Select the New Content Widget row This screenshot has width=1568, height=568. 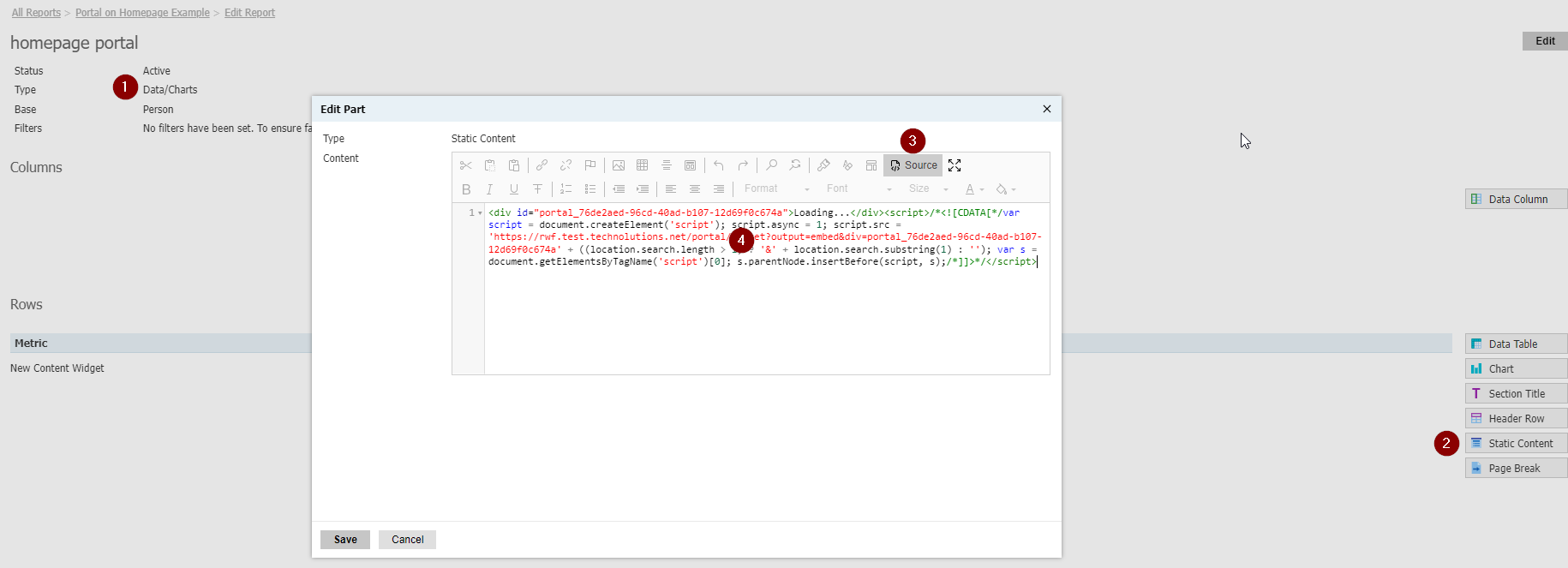57,368
